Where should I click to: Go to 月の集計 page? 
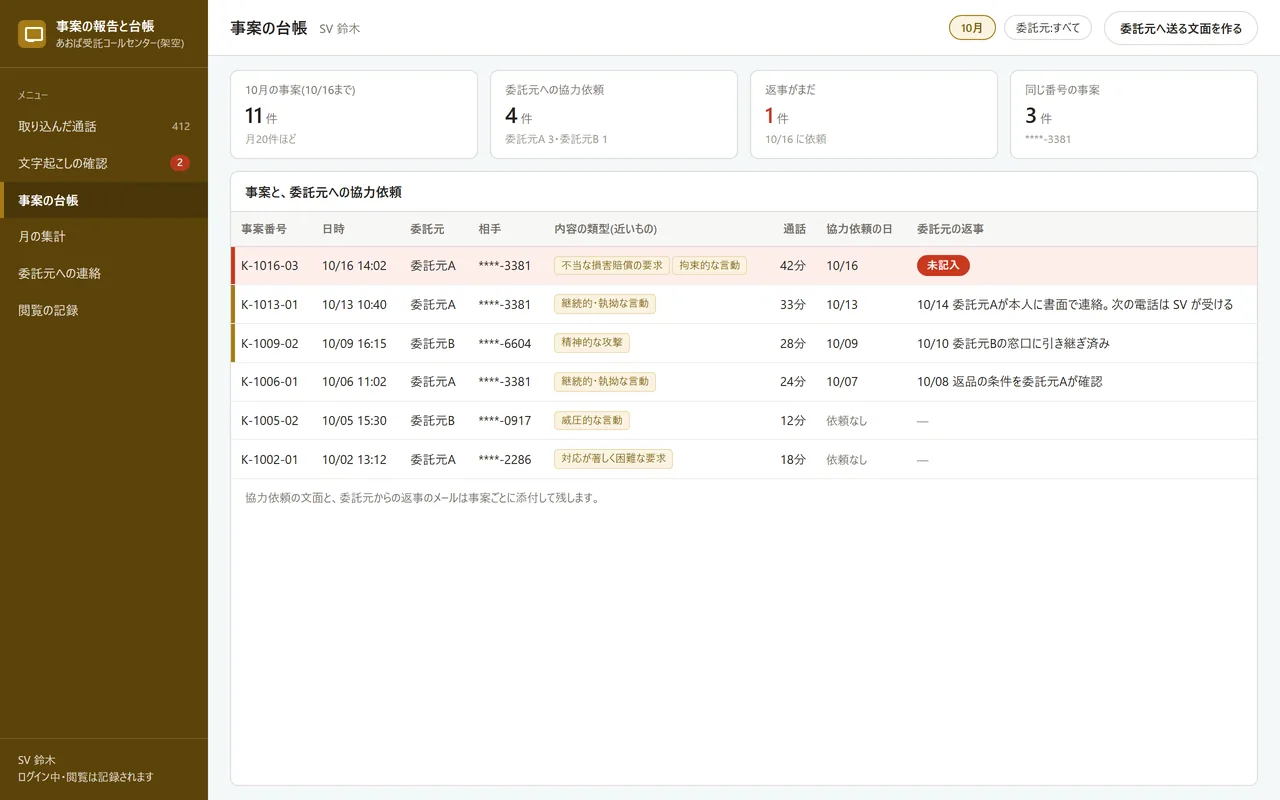pyautogui.click(x=104, y=237)
